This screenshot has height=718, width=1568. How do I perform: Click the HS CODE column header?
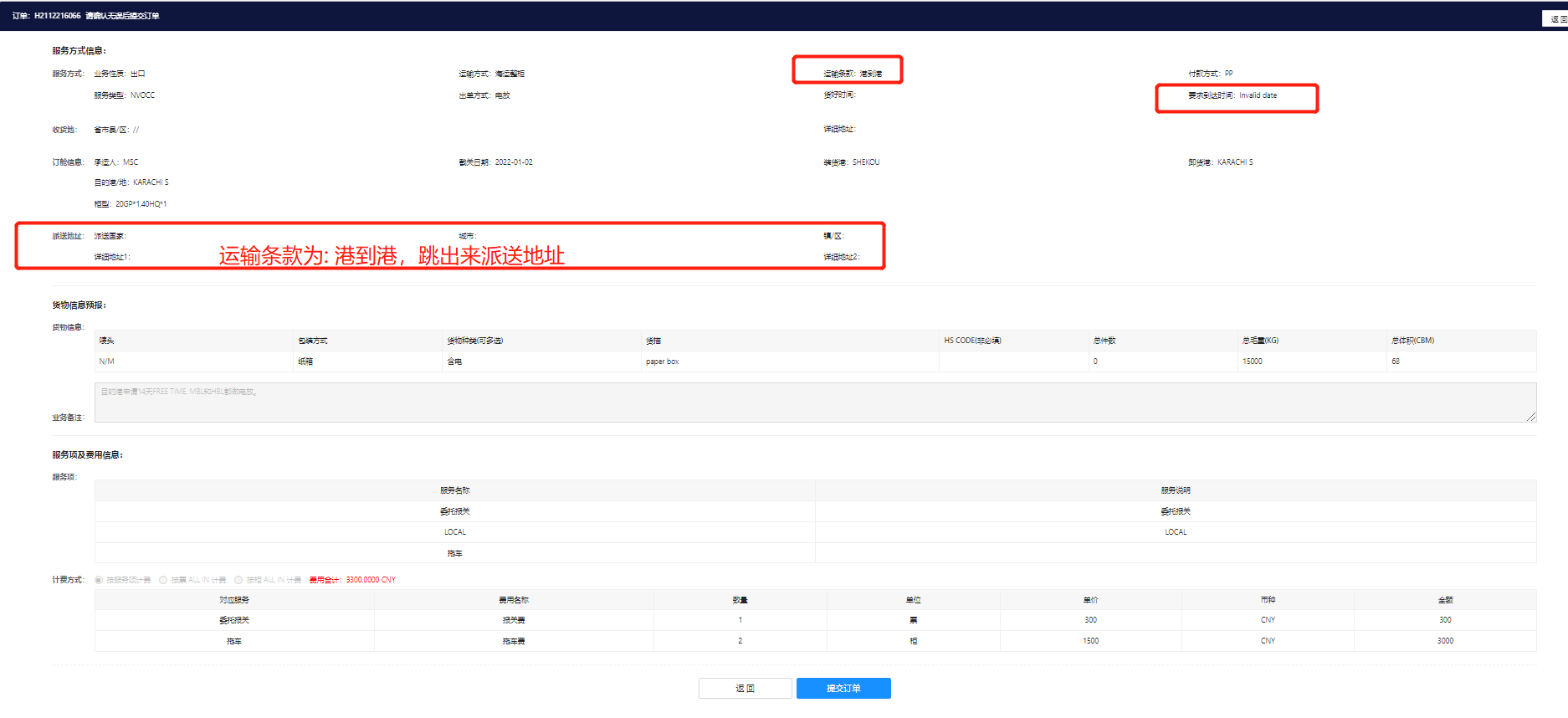point(972,341)
